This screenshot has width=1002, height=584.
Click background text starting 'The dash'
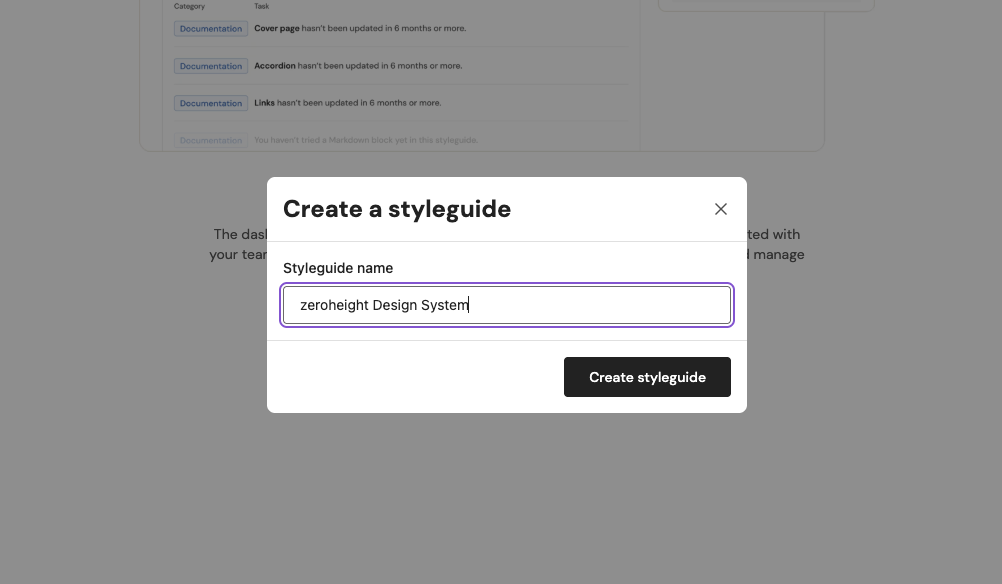(239, 234)
